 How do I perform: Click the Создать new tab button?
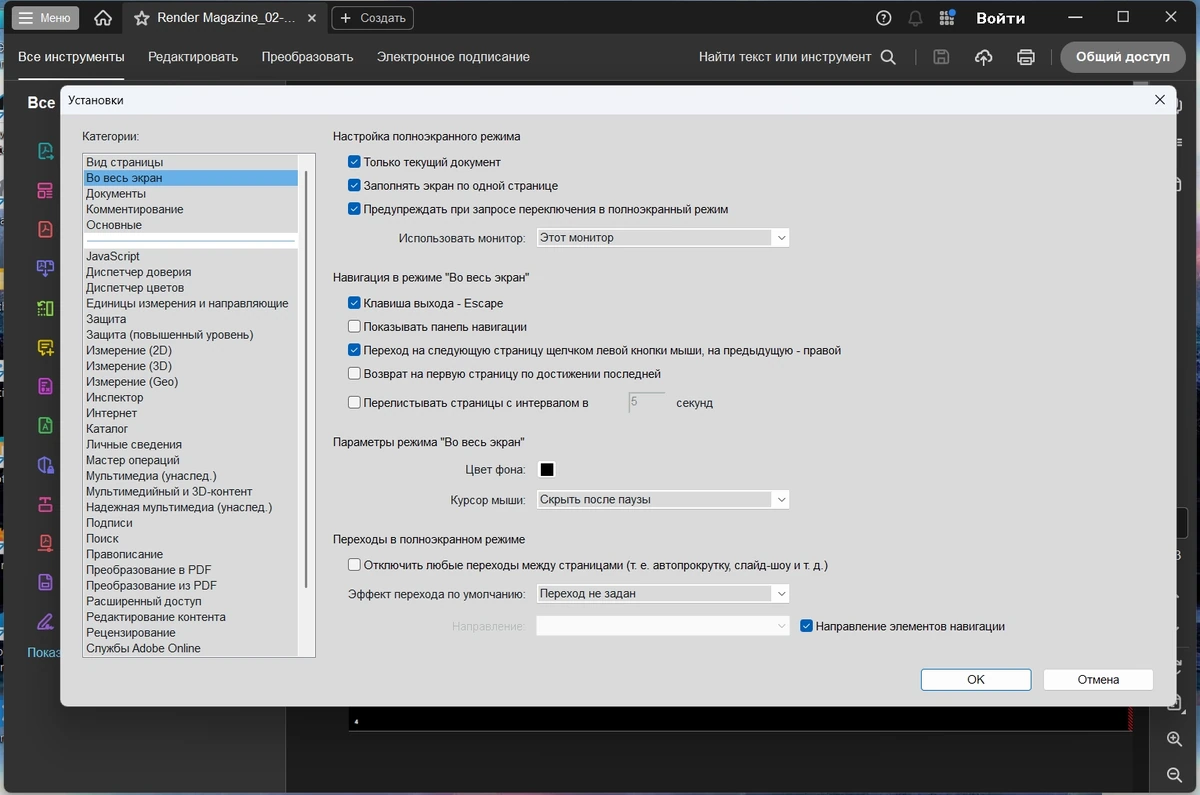pyautogui.click(x=373, y=18)
